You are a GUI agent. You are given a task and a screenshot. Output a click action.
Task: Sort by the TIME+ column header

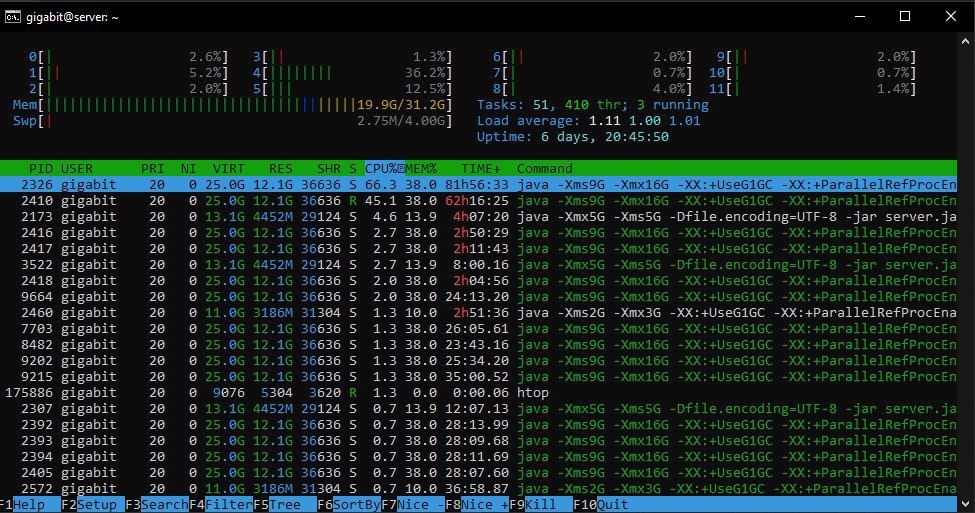point(481,169)
